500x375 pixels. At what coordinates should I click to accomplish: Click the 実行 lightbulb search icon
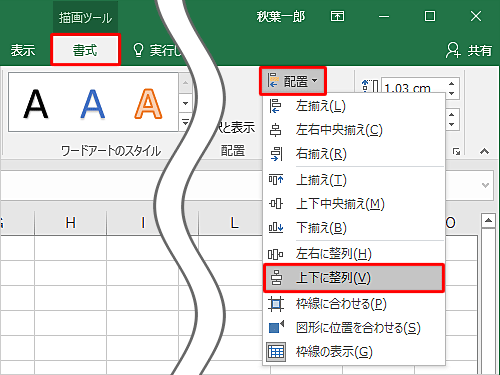point(138,50)
